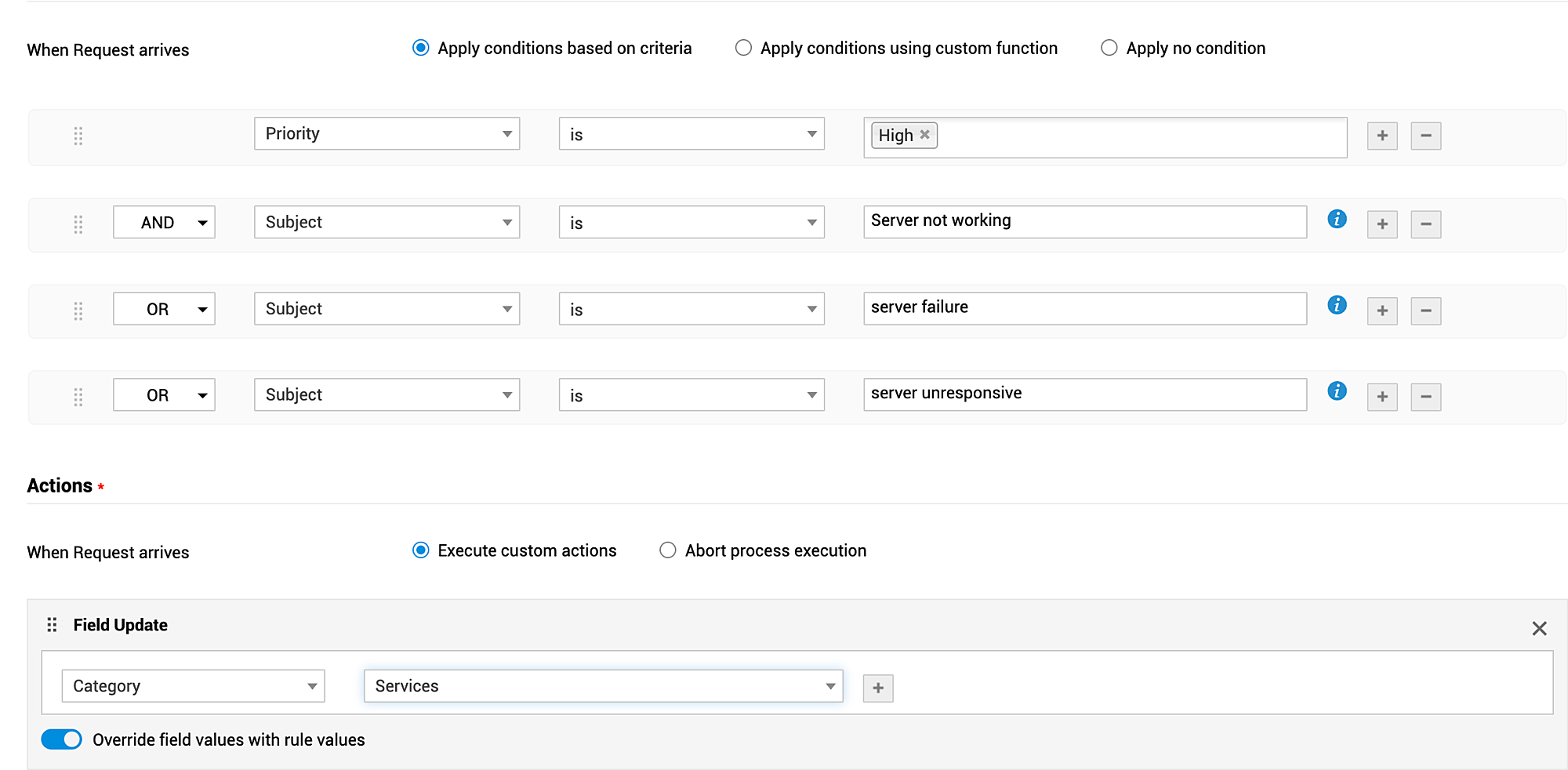This screenshot has width=1568, height=770.
Task: Grab the drag handle of 'server failure' row
Action: (78, 311)
